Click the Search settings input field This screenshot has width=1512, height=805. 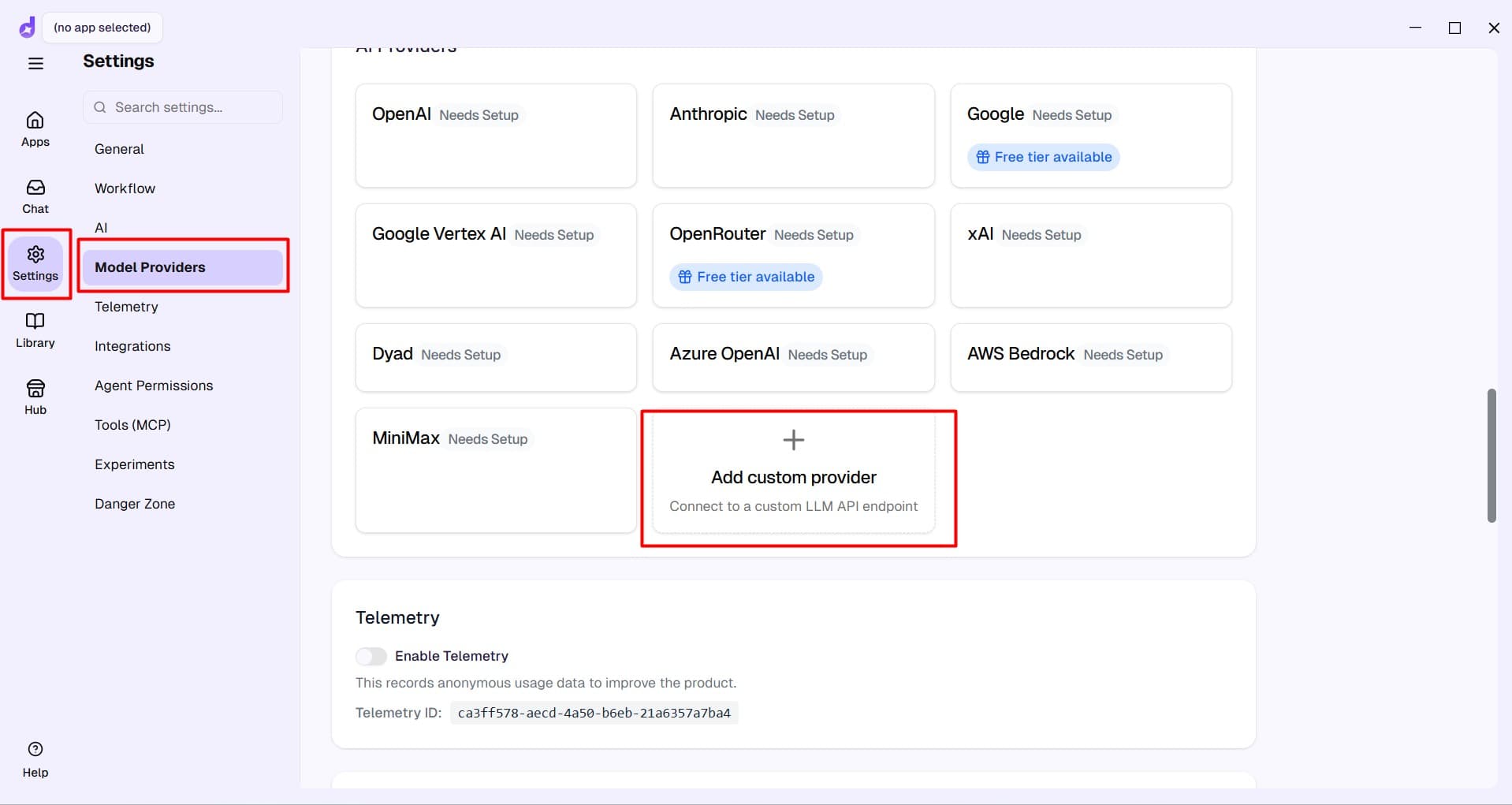click(x=183, y=107)
